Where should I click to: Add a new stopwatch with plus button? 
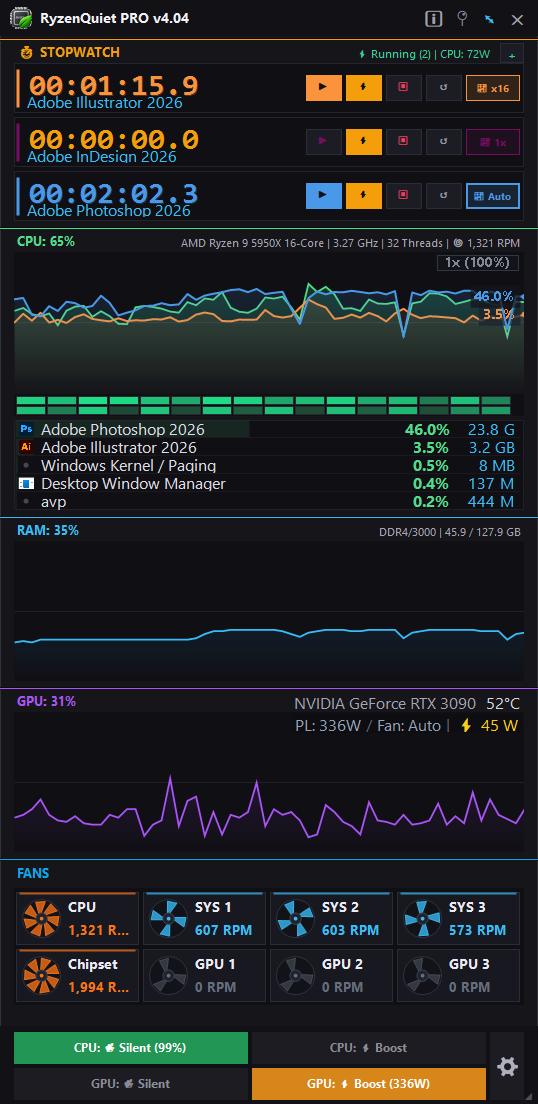pyautogui.click(x=511, y=54)
